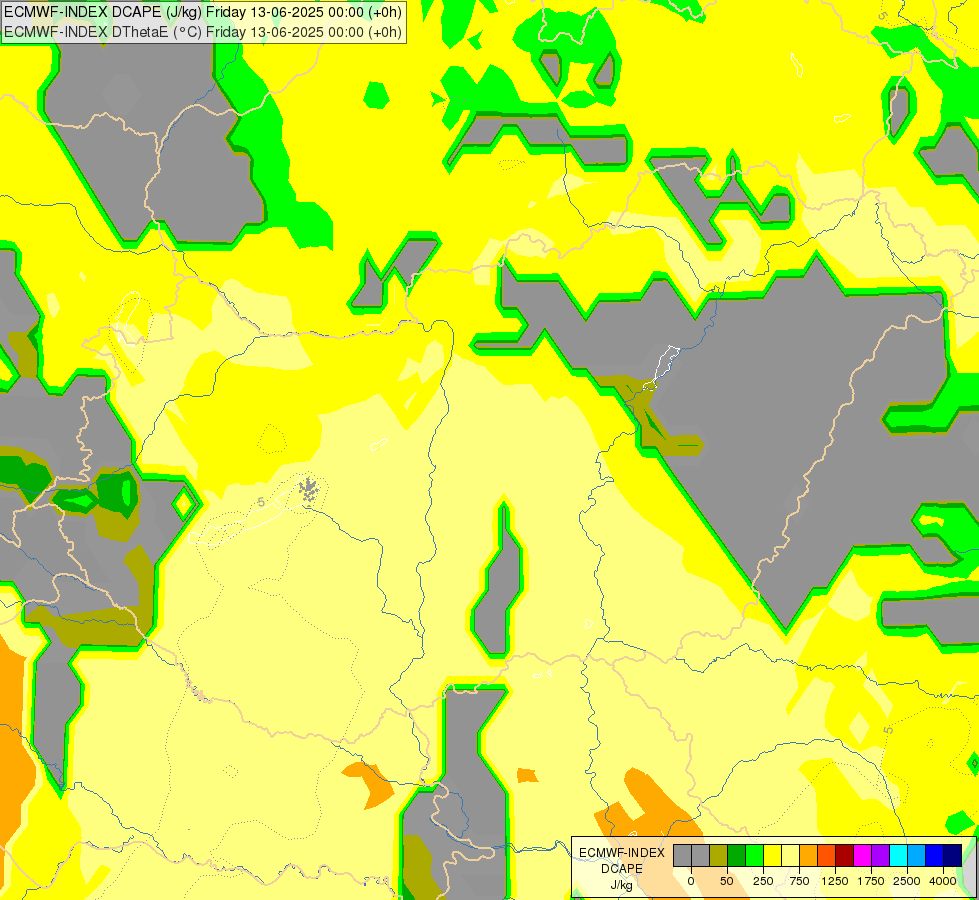Select the purple legend swatch

click(x=880, y=856)
